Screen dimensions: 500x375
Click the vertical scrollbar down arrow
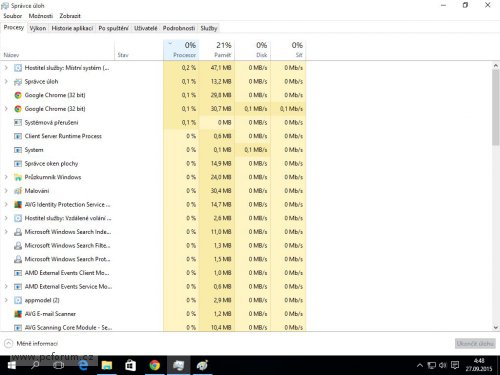click(496, 327)
